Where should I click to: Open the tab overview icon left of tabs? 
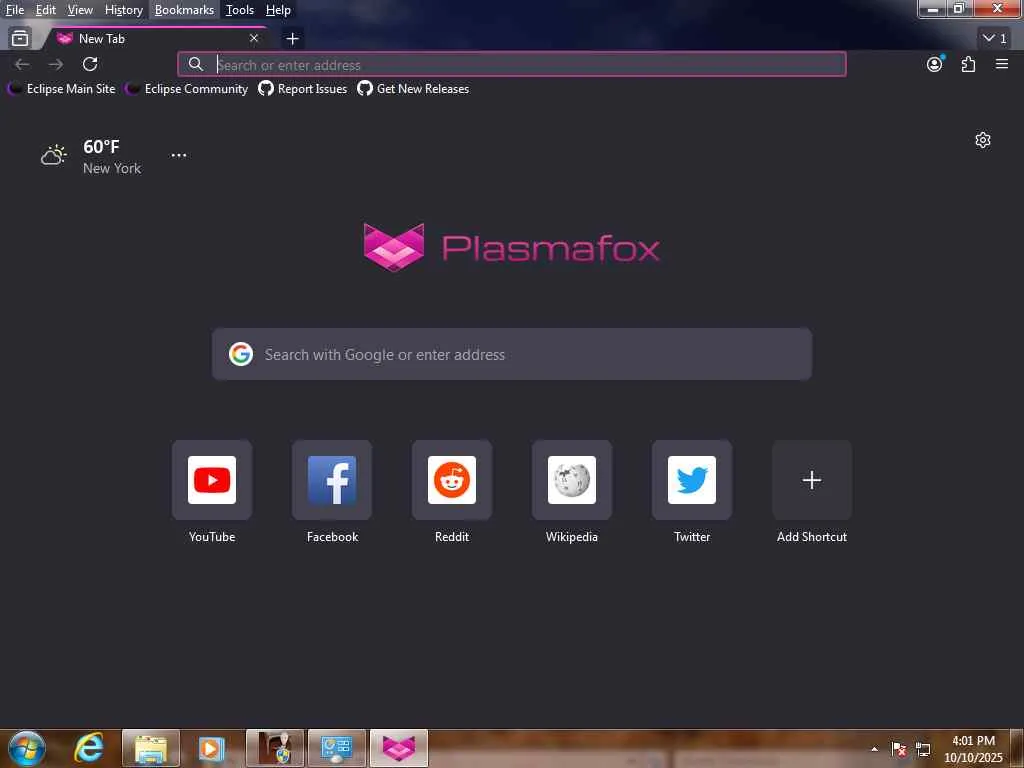click(20, 39)
